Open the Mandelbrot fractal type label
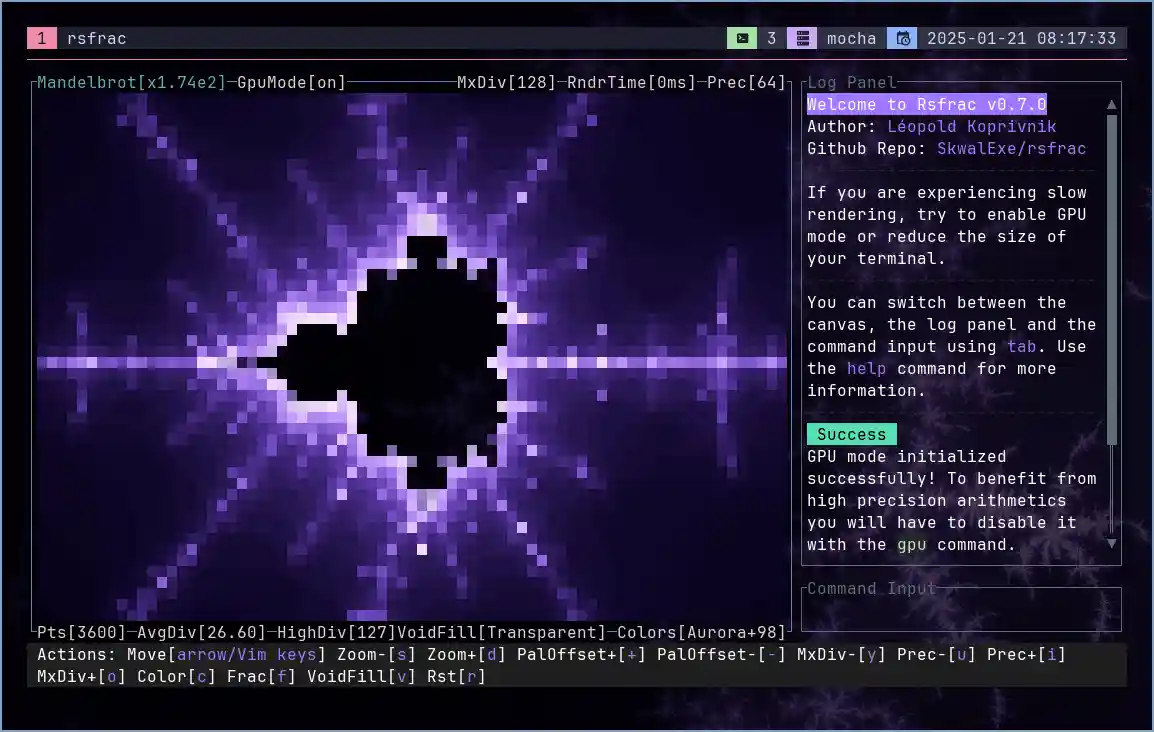 pos(86,82)
